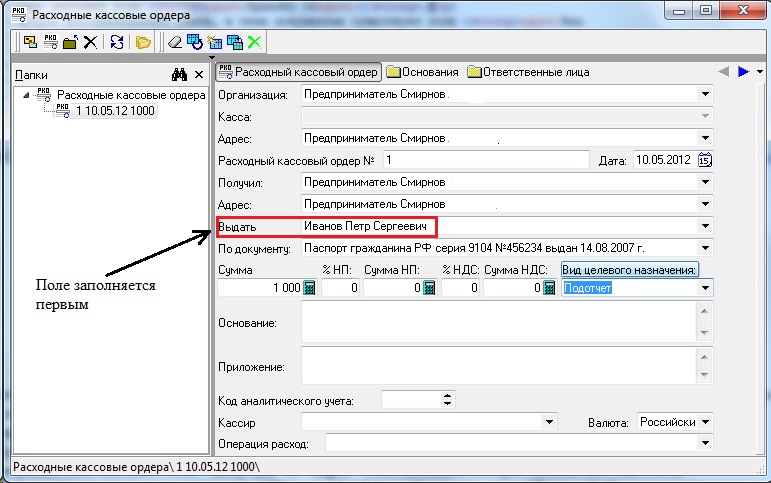This screenshot has height=483, width=771.
Task: Click the pane splitter collapse triangle below the toolbar
Action: coord(212,58)
